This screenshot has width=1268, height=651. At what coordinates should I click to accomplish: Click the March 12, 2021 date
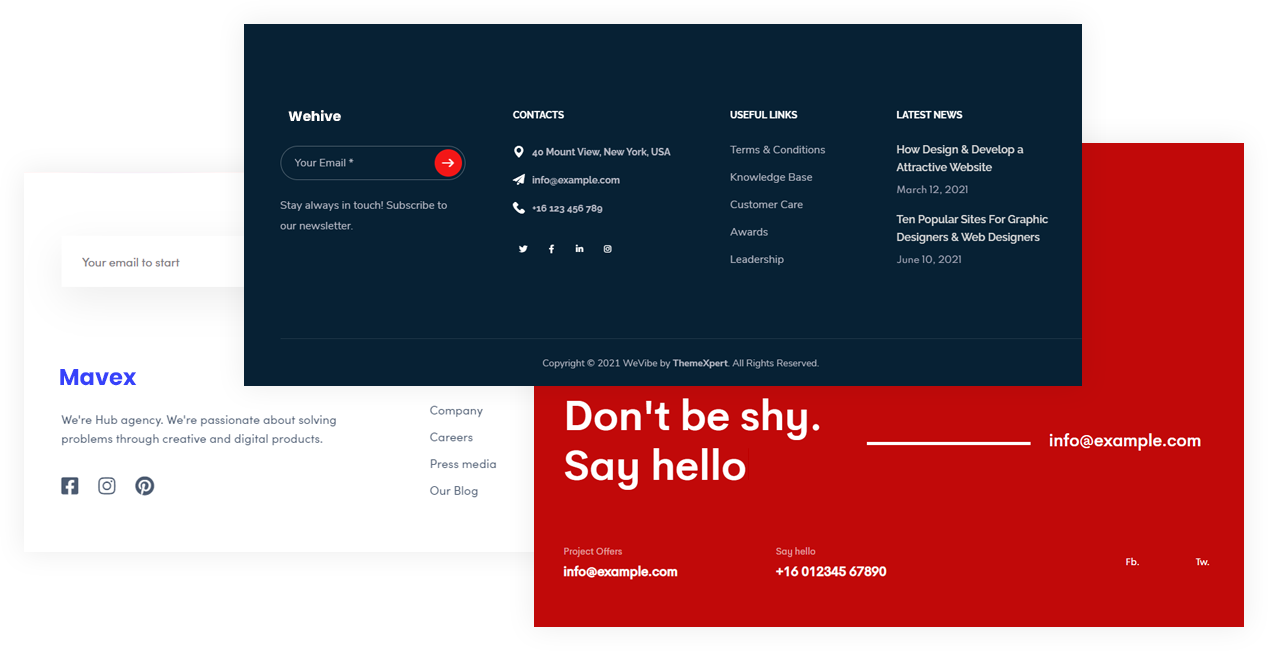932,189
